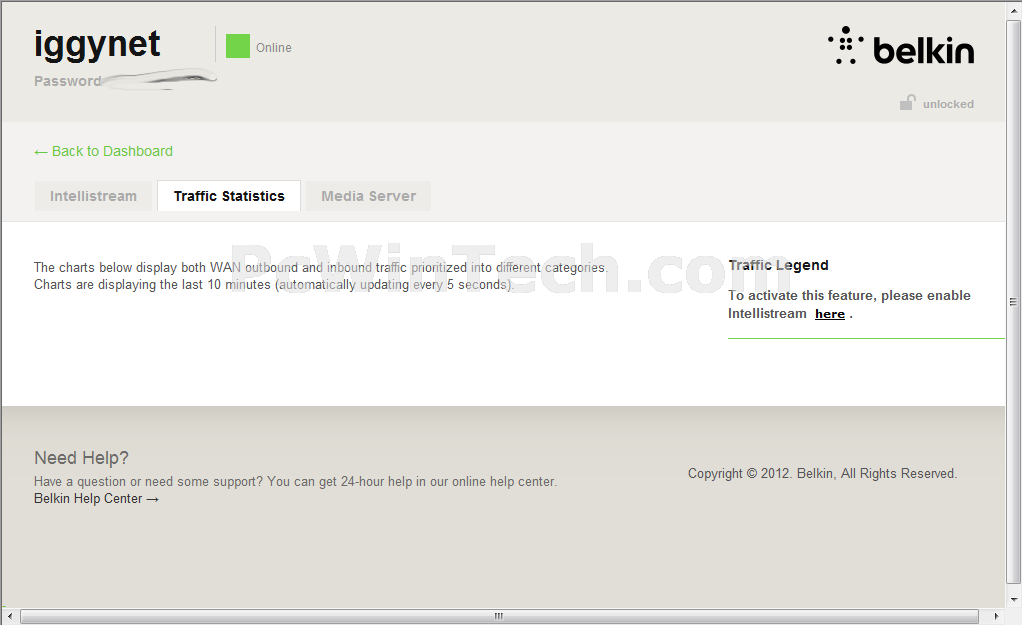Go back via Back to Dashboard link

tap(104, 151)
